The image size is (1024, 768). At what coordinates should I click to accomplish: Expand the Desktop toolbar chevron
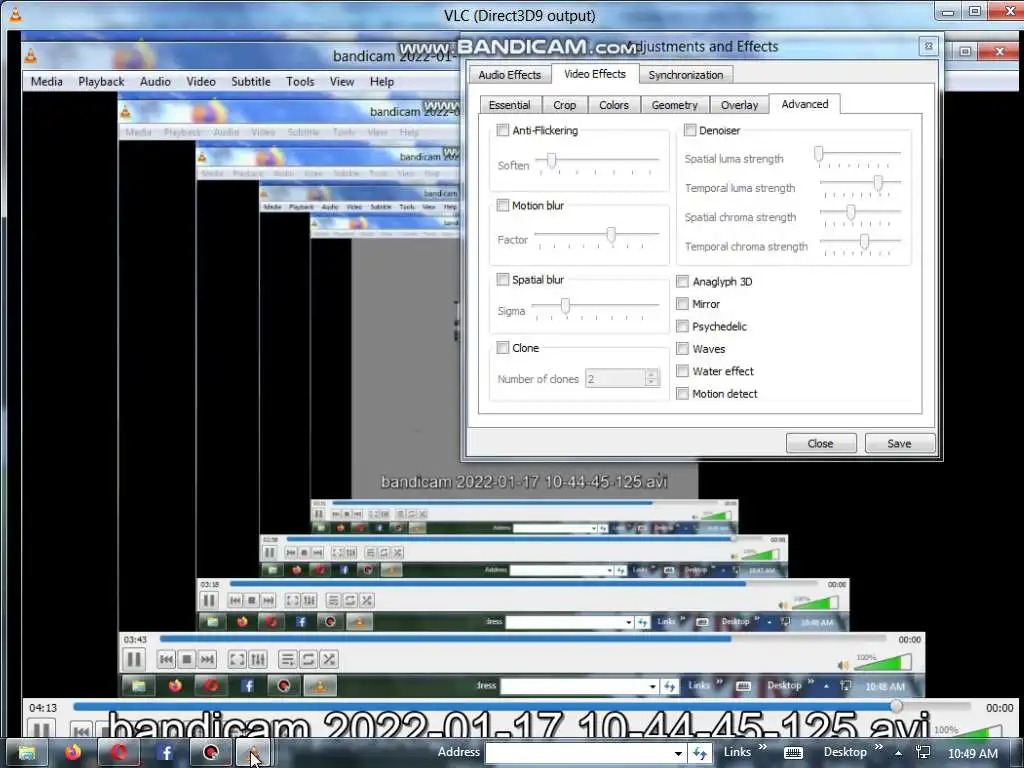(878, 748)
